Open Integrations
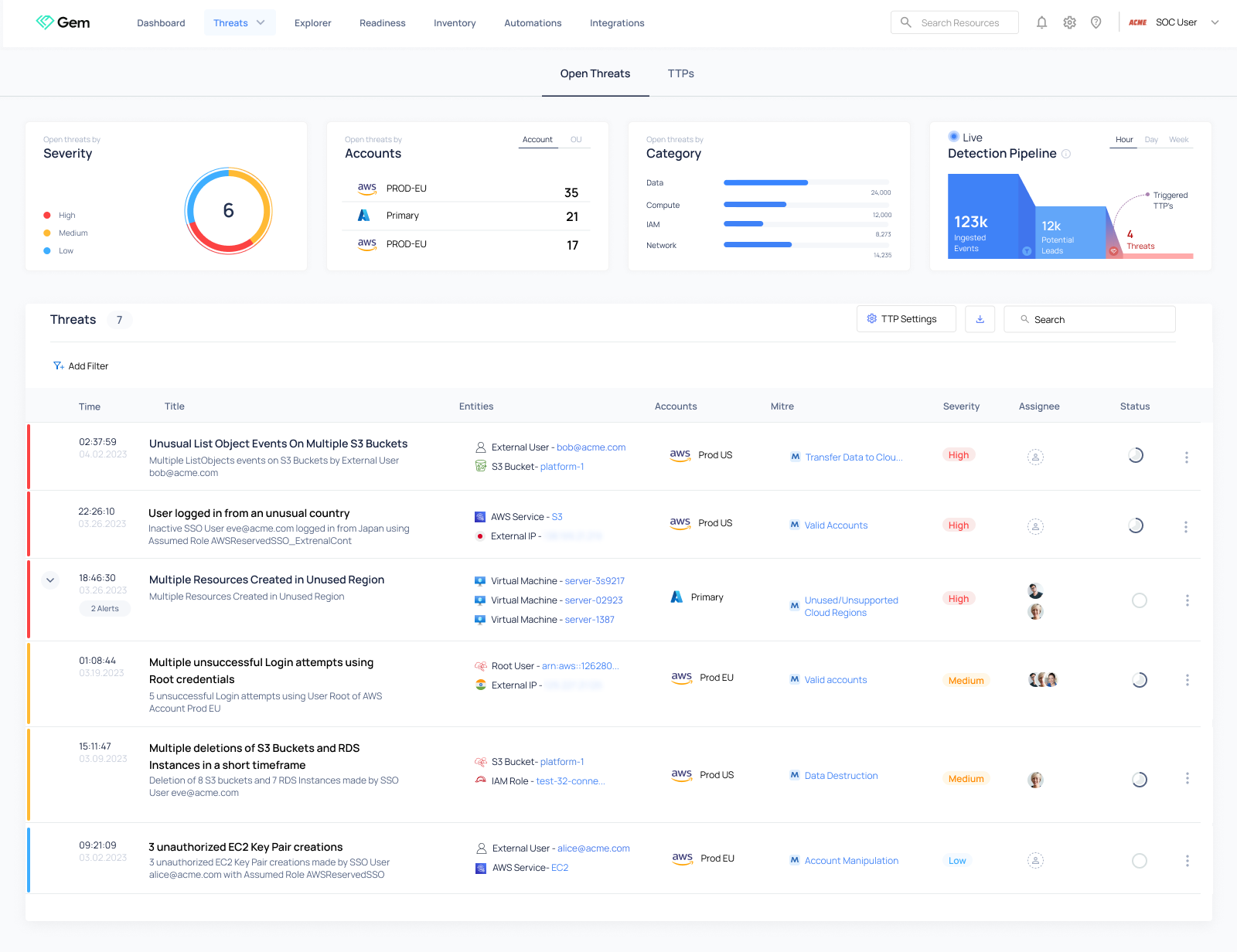Viewport: 1237px width, 952px height. [617, 23]
